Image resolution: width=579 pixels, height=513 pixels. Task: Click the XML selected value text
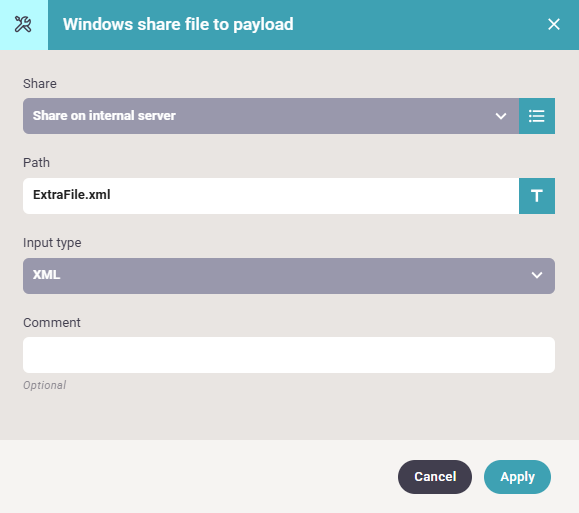(47, 275)
